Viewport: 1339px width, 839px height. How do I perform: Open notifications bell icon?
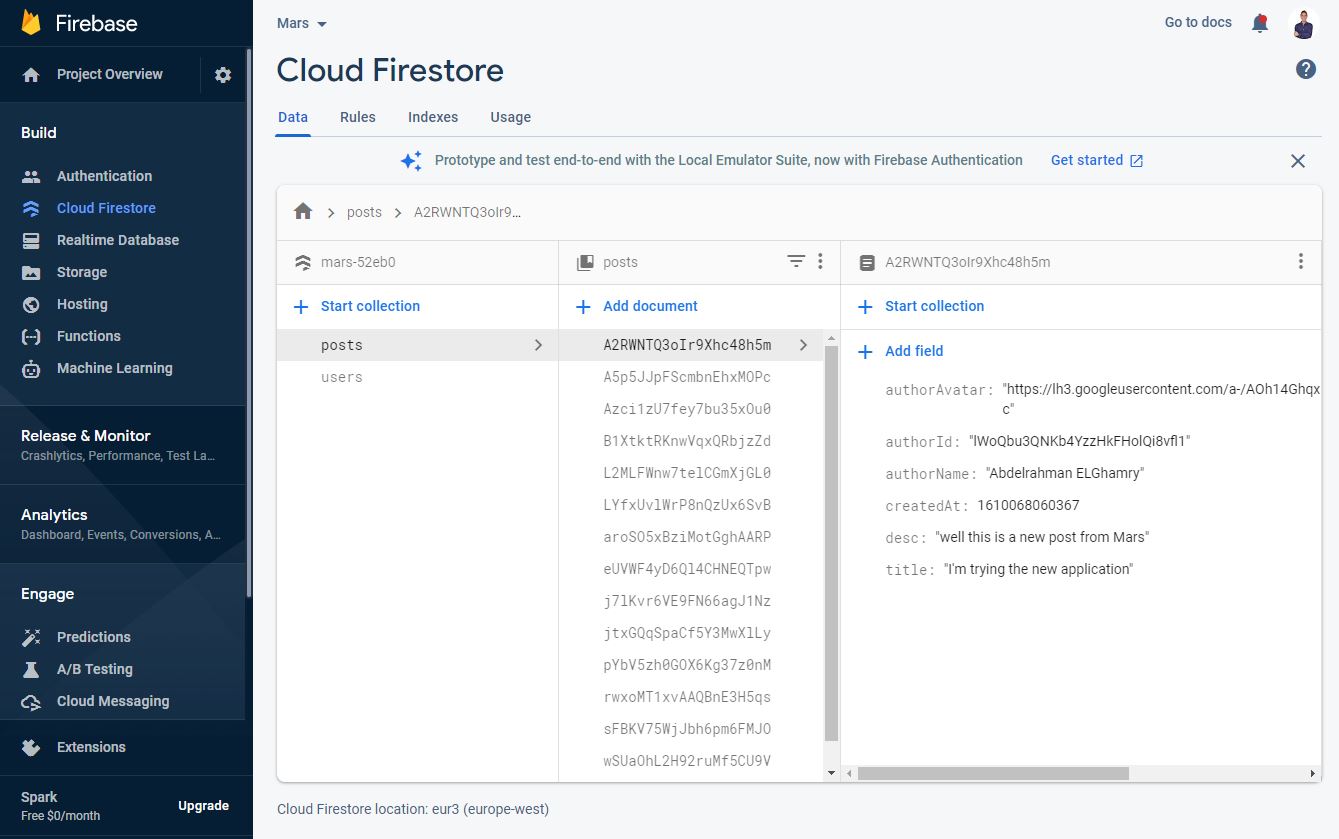pos(1260,23)
